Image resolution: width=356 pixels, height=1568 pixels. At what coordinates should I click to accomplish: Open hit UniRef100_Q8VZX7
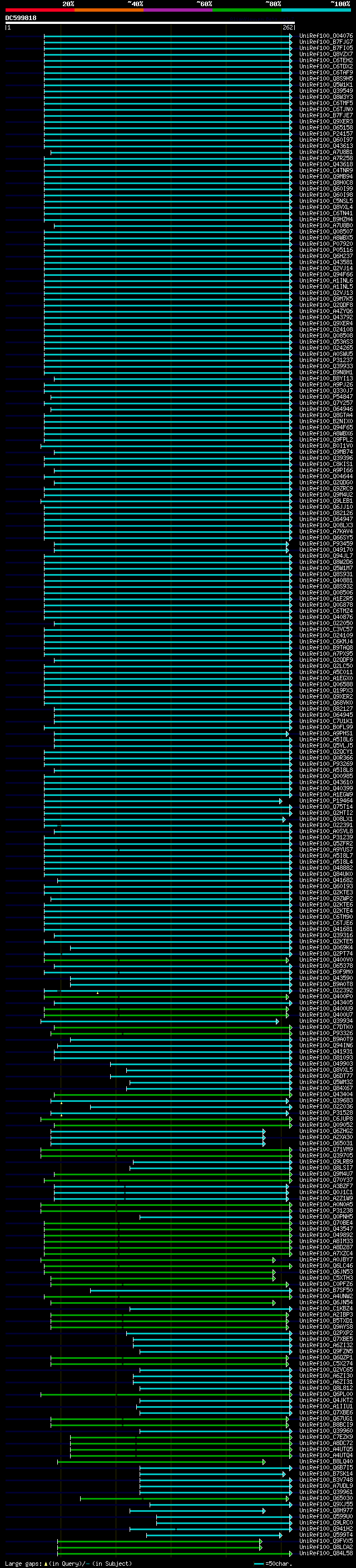tap(326, 54)
